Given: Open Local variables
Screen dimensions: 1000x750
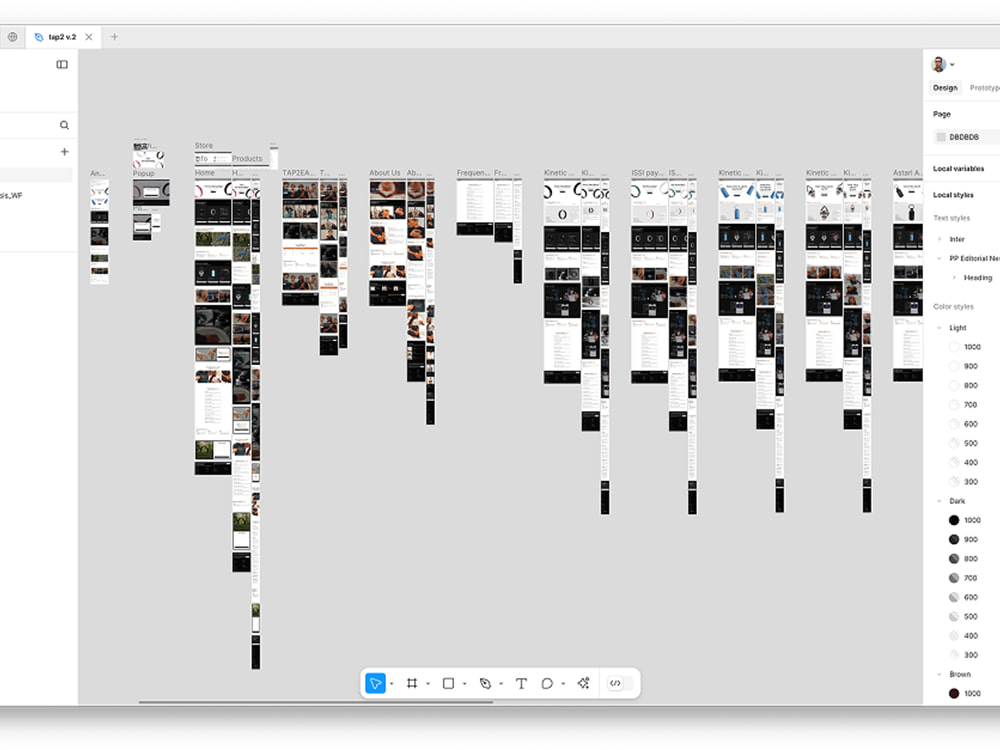Looking at the screenshot, I should point(958,168).
